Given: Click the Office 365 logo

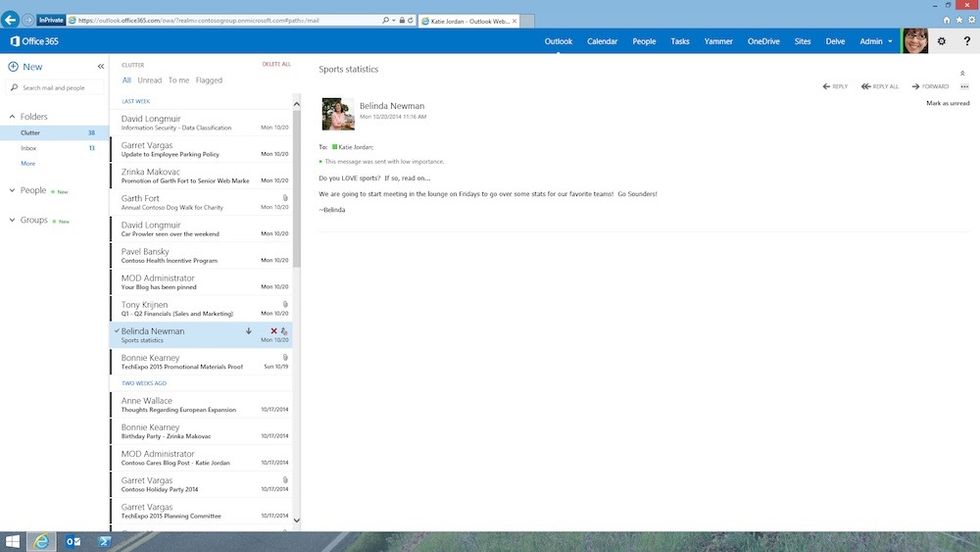Looking at the screenshot, I should coord(36,41).
